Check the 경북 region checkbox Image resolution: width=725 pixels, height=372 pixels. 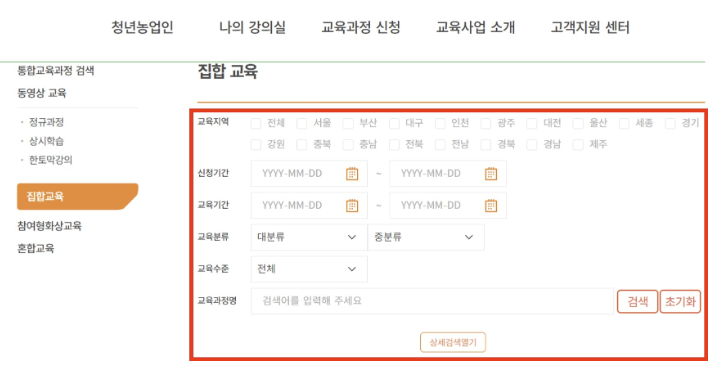point(486,145)
